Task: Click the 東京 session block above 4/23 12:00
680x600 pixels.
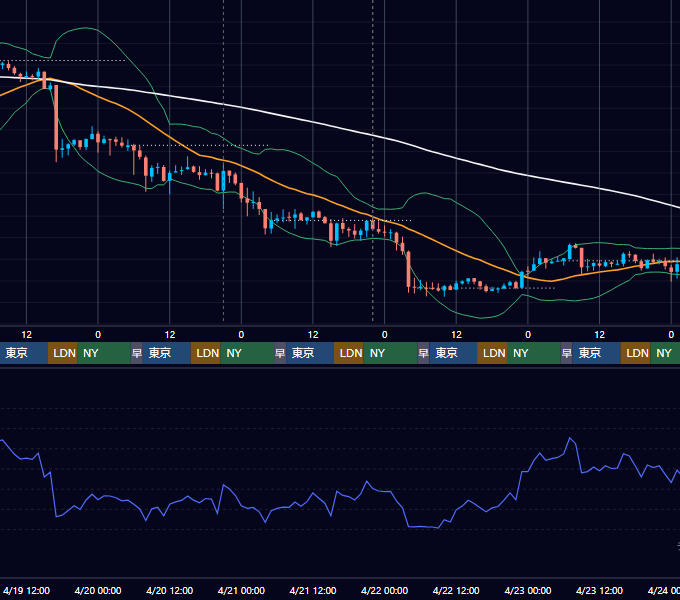Action: coord(597,353)
